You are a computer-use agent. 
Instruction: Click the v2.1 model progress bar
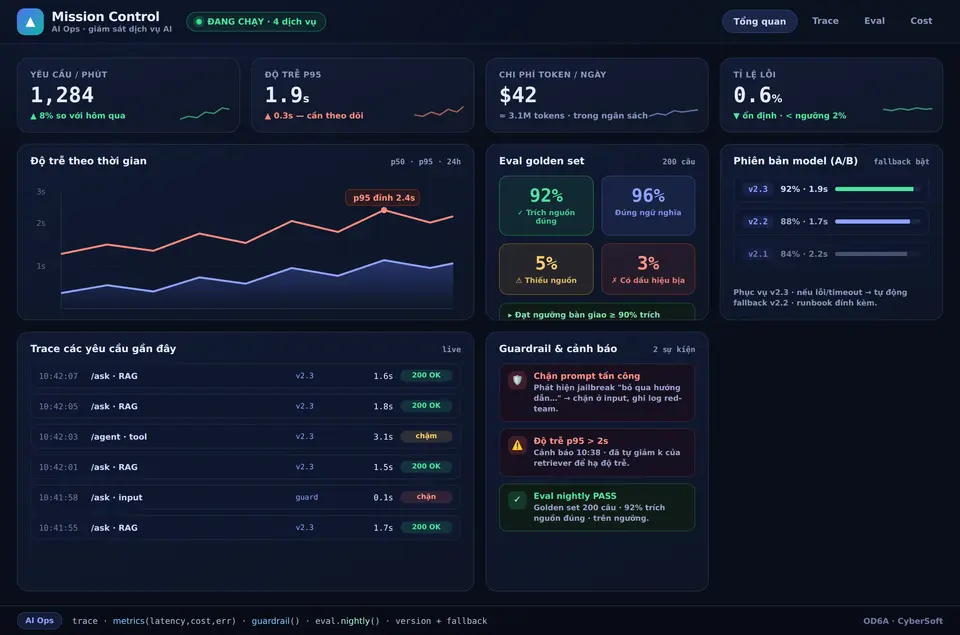coord(877,254)
